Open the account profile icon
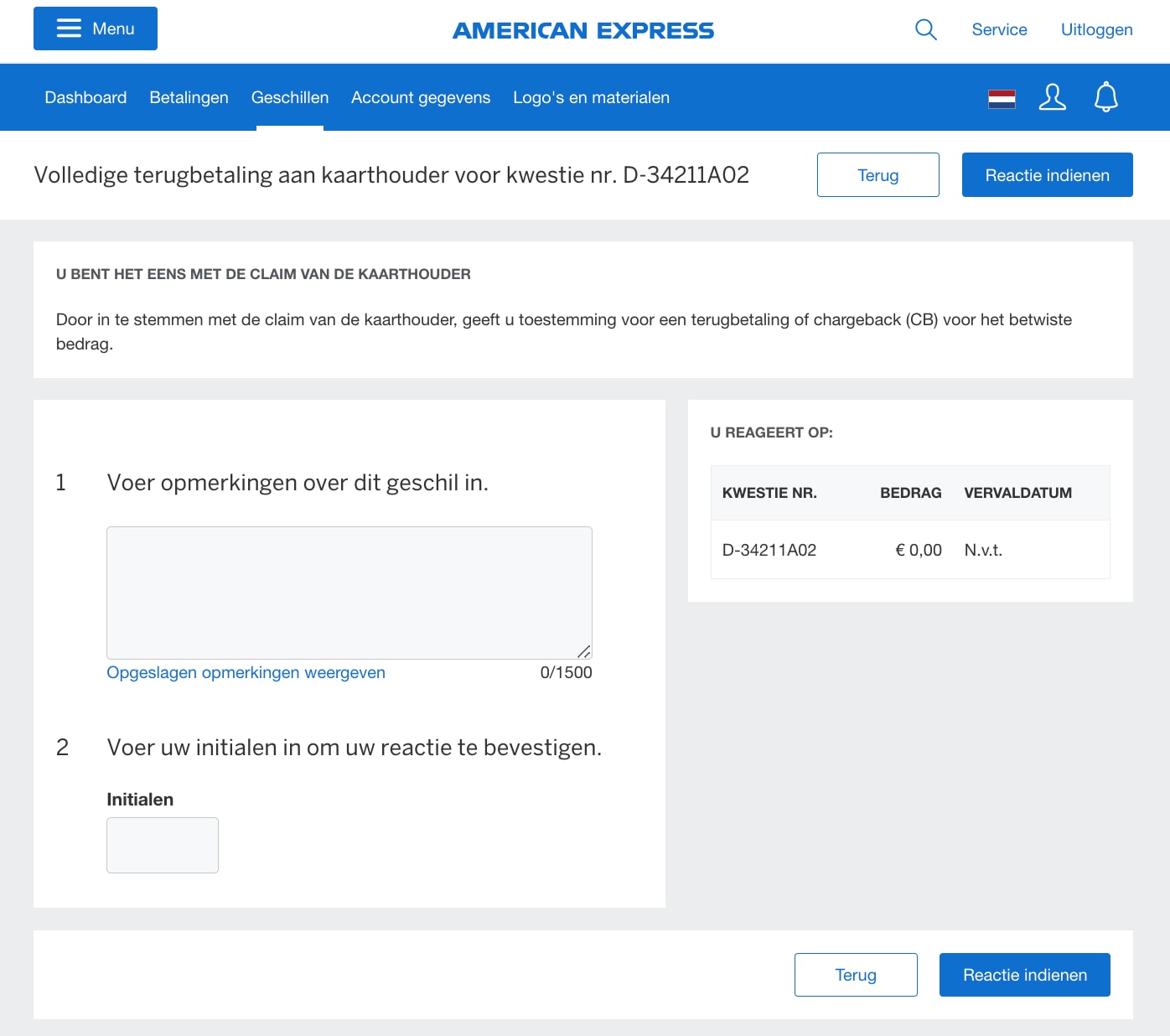1170x1036 pixels. [1053, 97]
